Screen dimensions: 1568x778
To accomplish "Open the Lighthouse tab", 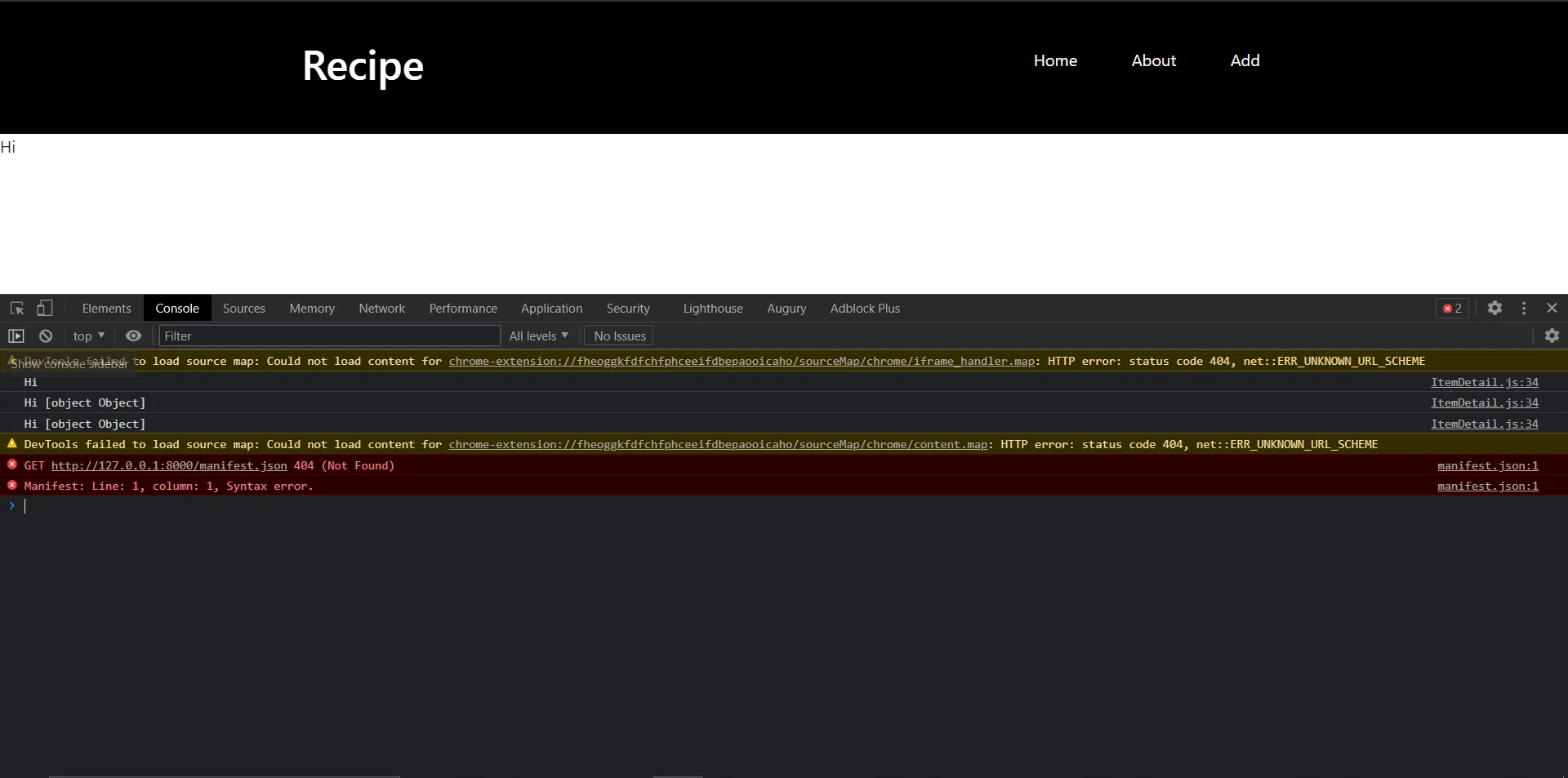I will tap(713, 309).
